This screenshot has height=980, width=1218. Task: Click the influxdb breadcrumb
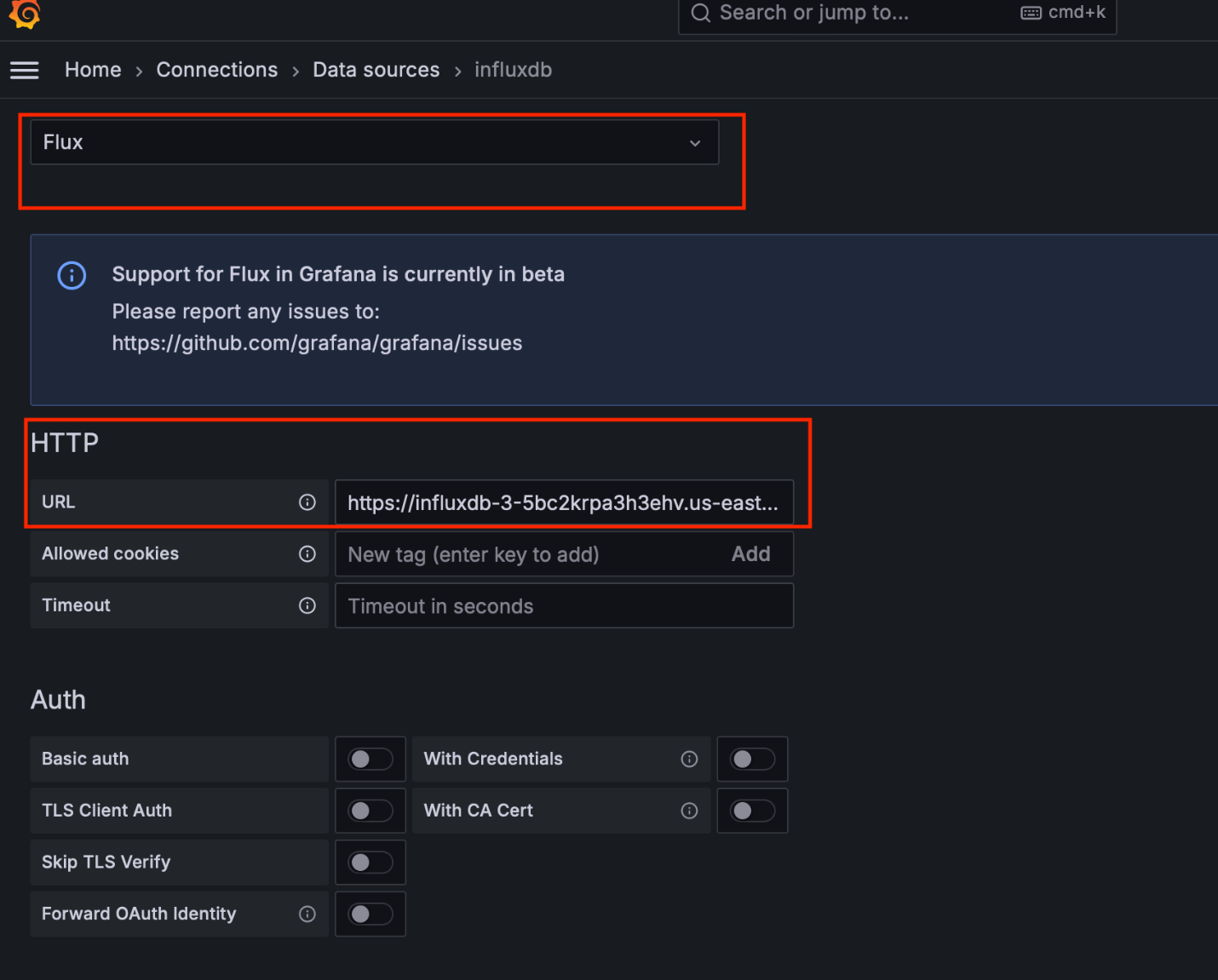tap(514, 70)
